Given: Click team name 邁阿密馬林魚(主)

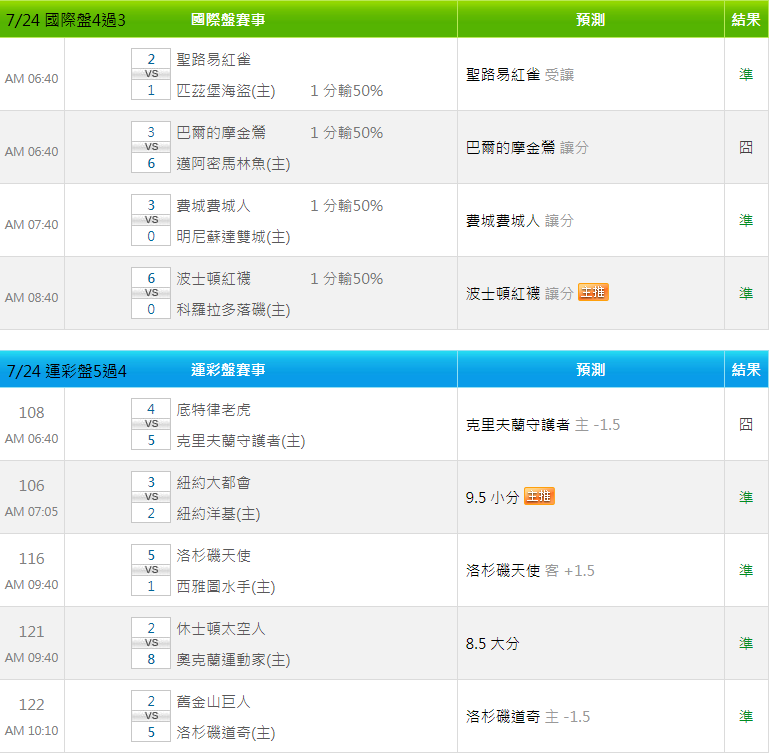Looking at the screenshot, I should (233, 164).
